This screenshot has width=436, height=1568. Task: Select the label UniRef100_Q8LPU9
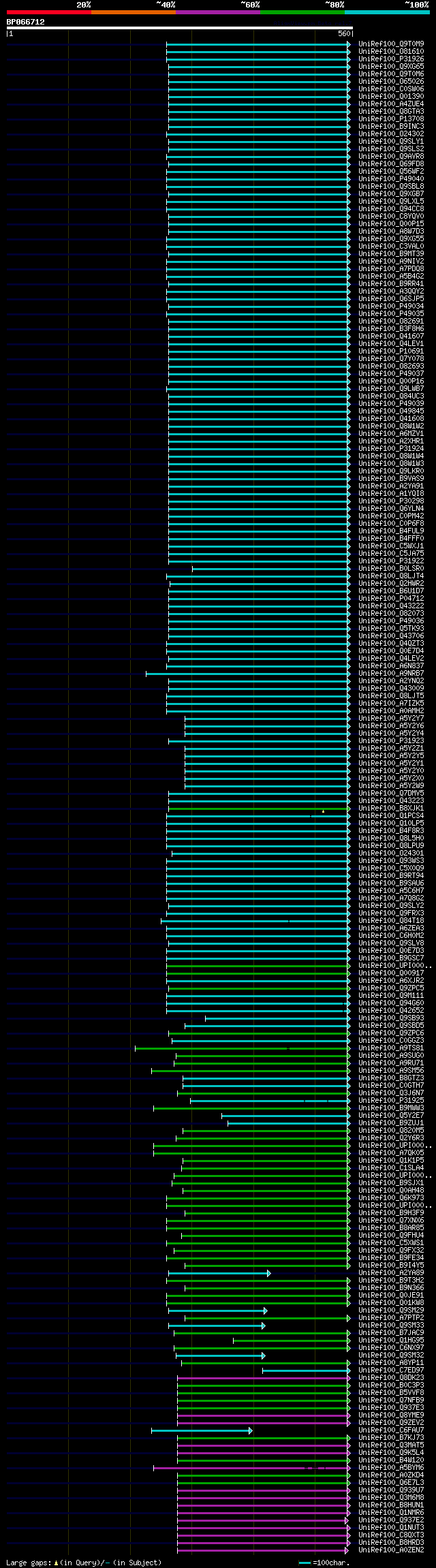click(391, 846)
